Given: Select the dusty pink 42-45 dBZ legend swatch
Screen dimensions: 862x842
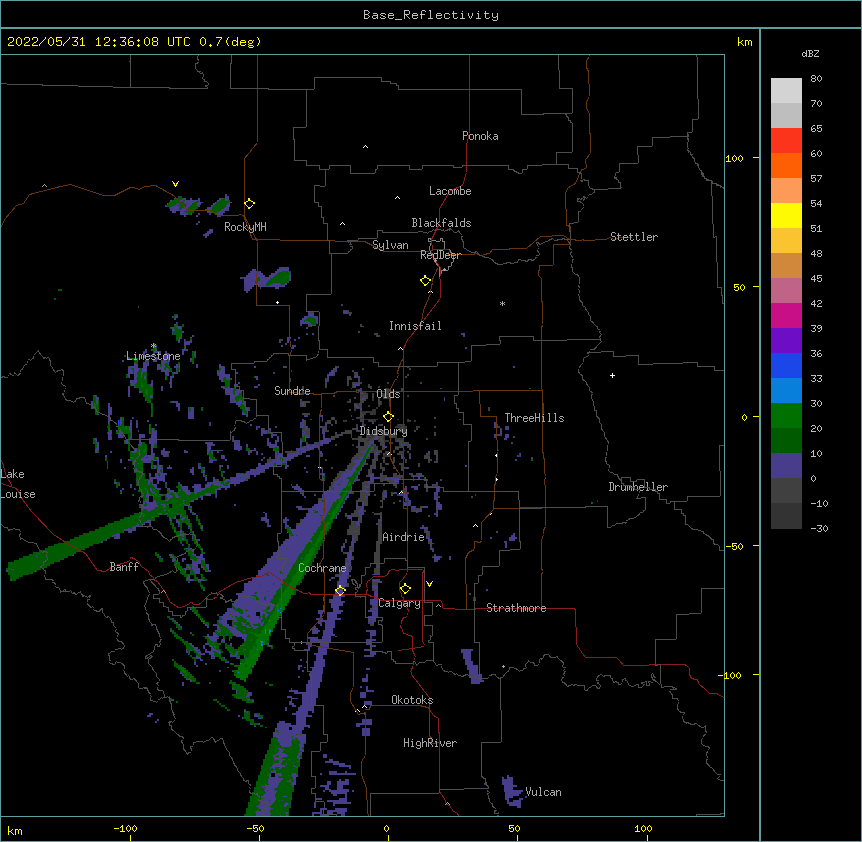Looking at the screenshot, I should [786, 291].
